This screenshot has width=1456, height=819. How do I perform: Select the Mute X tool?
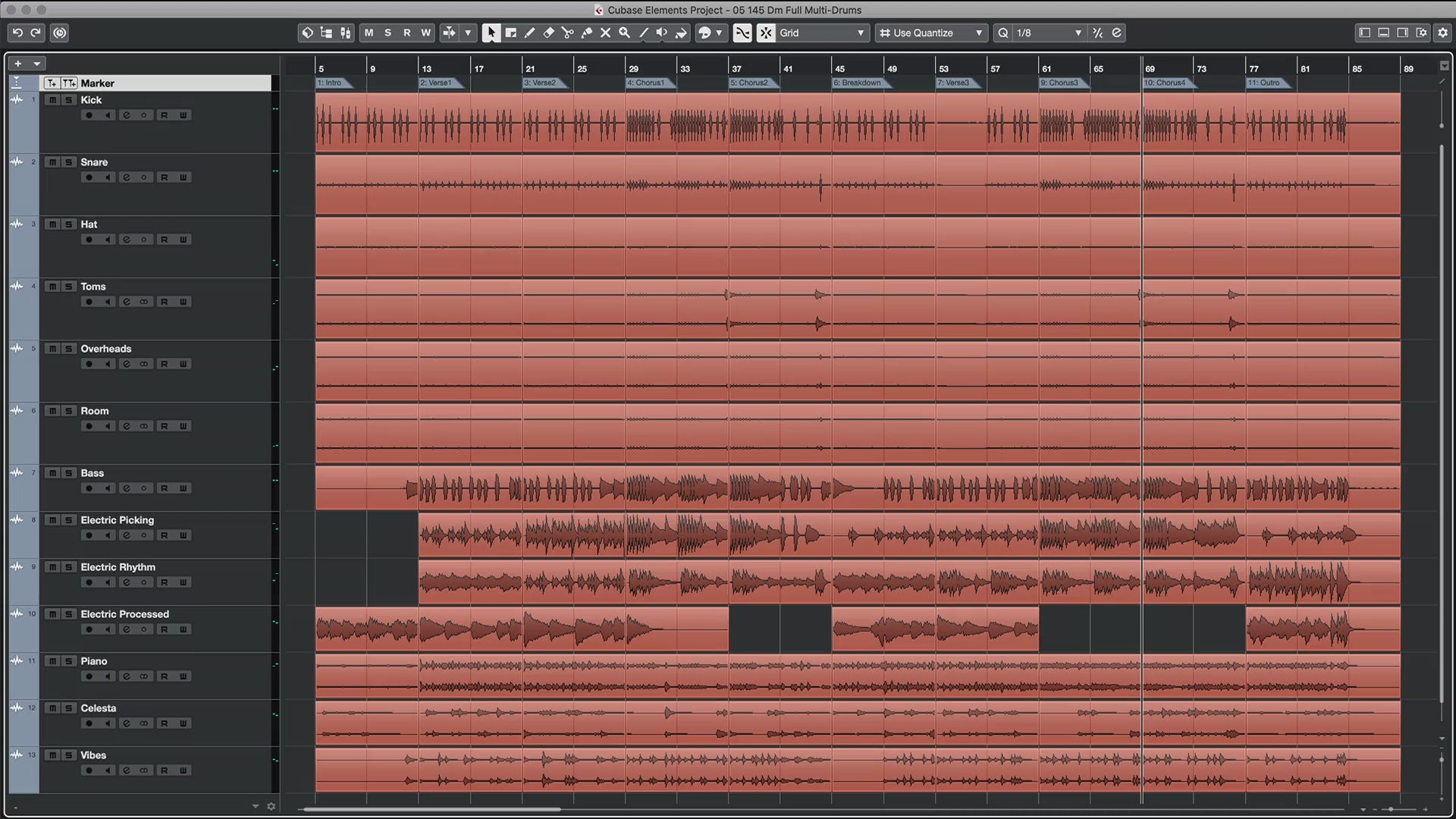click(605, 33)
